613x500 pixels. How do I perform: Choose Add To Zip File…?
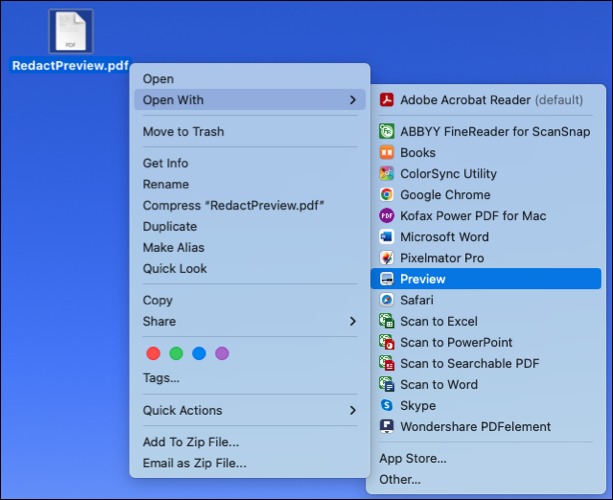249,442
